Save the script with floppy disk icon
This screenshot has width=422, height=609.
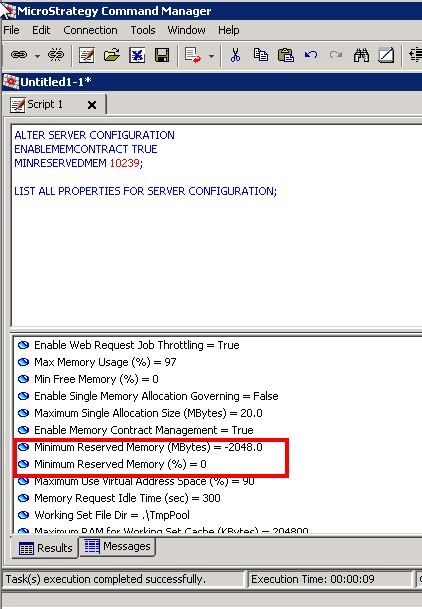[162, 55]
